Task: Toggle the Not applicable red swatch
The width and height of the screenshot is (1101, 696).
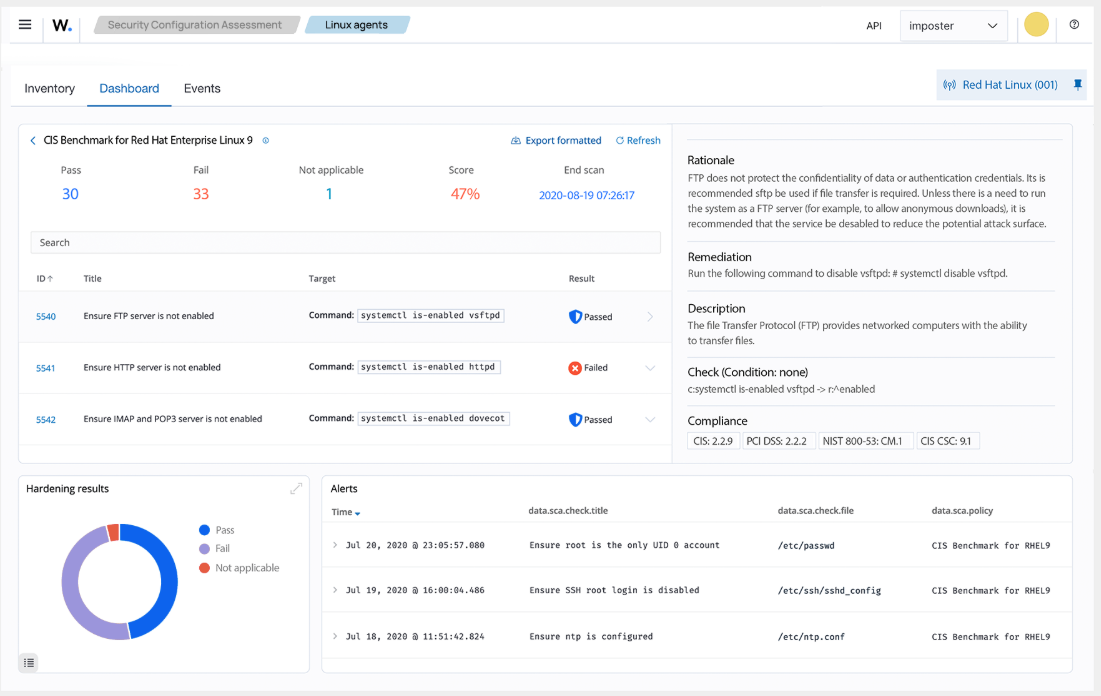Action: click(x=204, y=567)
